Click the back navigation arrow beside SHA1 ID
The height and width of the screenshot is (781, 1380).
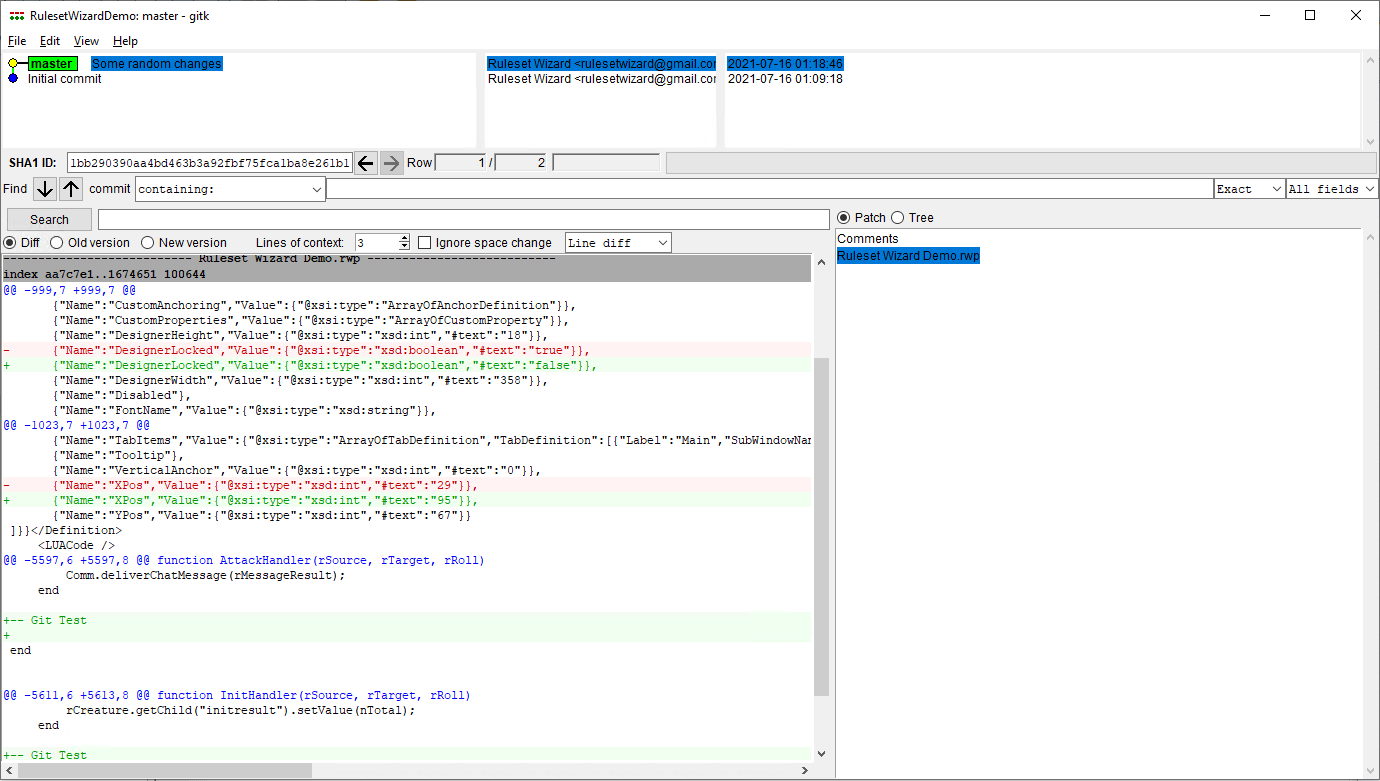pyautogui.click(x=365, y=162)
